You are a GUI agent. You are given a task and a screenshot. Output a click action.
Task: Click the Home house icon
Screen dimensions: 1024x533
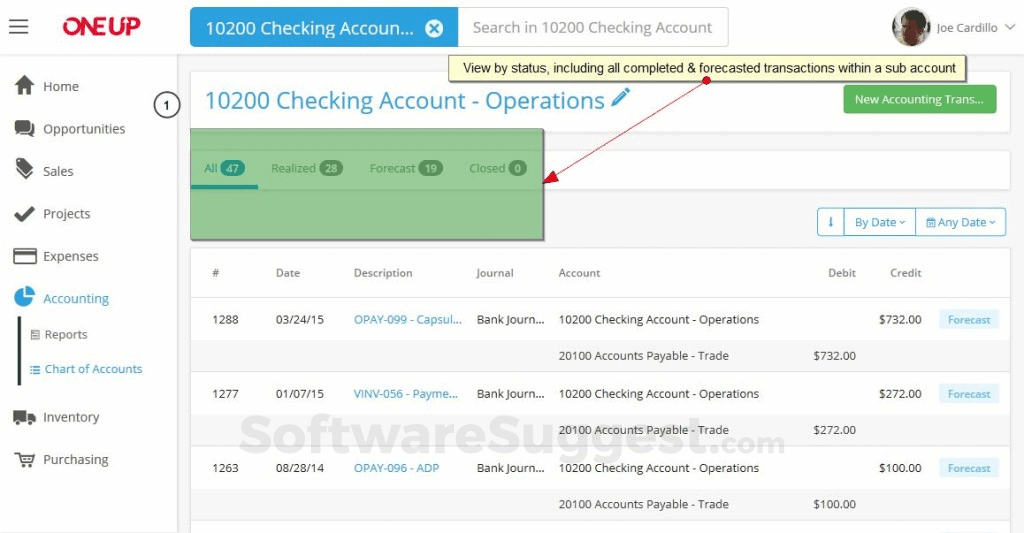coord(25,86)
